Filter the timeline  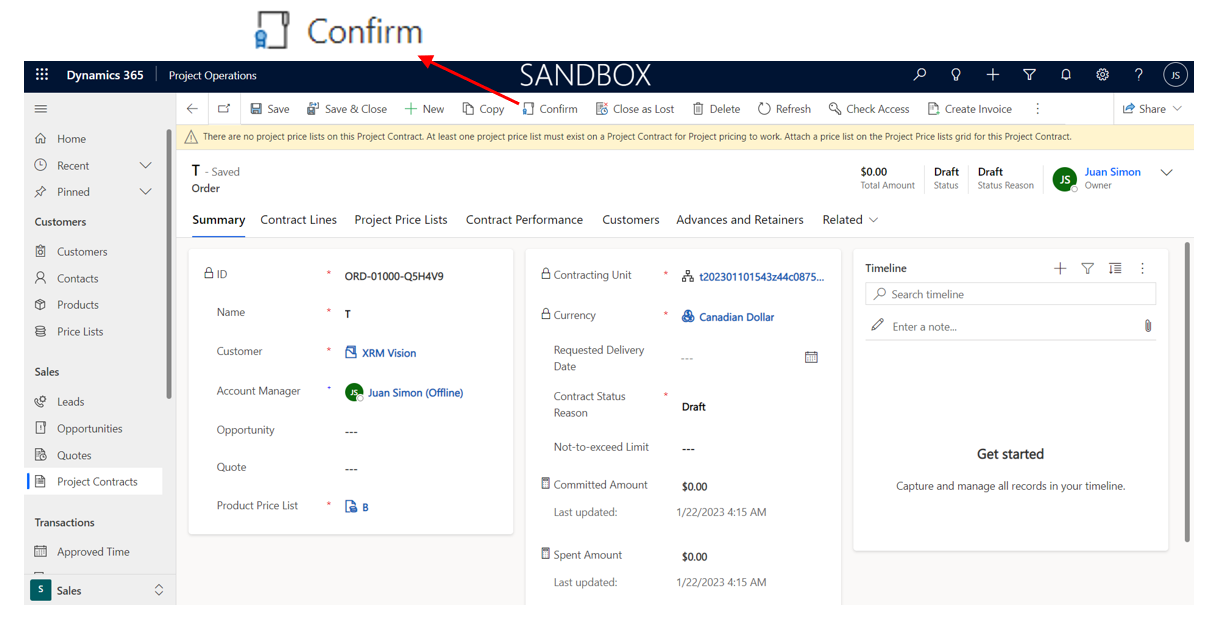[1087, 268]
